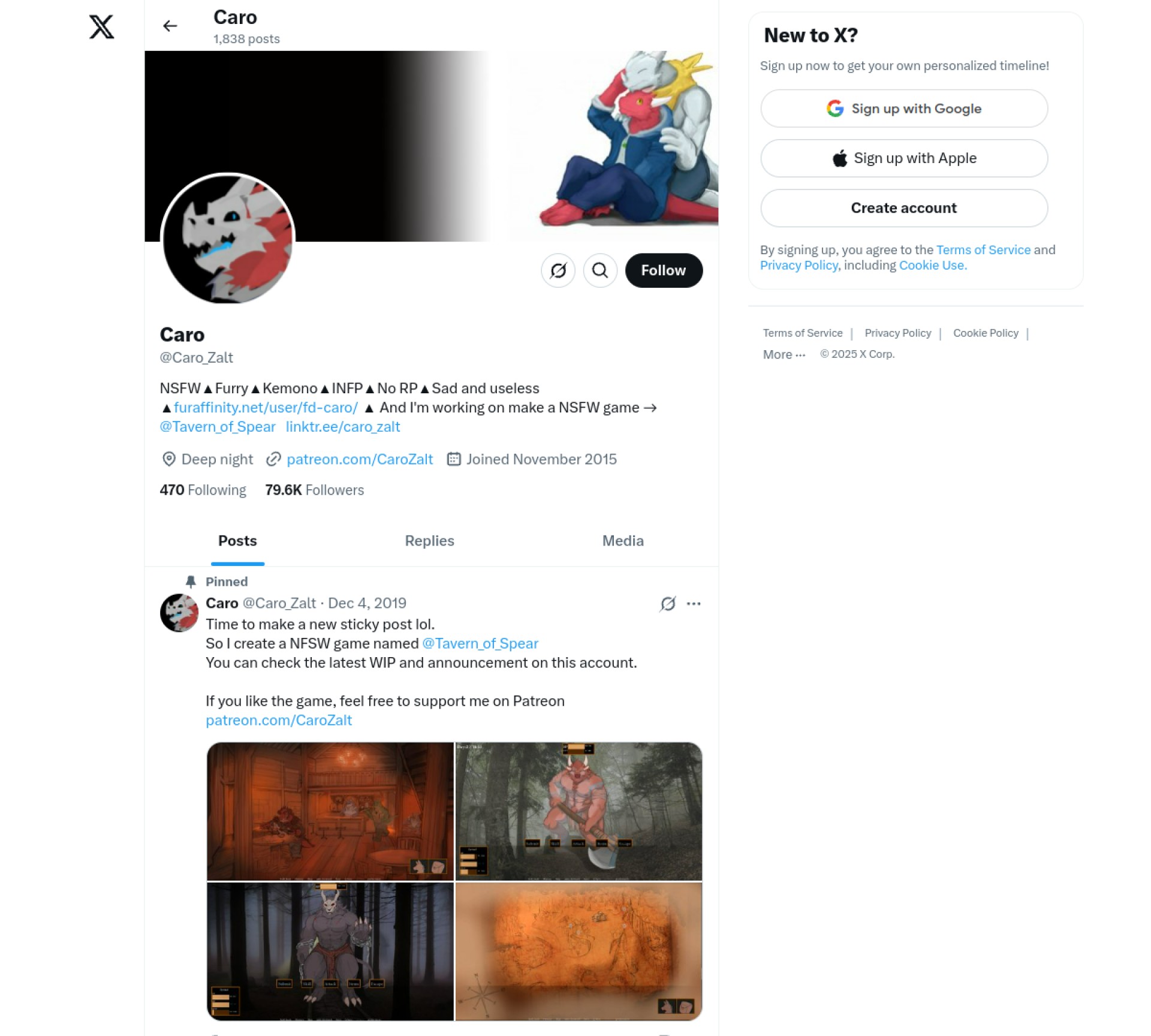Expand the More footer options
This screenshot has width=1151, height=1036.
point(784,354)
